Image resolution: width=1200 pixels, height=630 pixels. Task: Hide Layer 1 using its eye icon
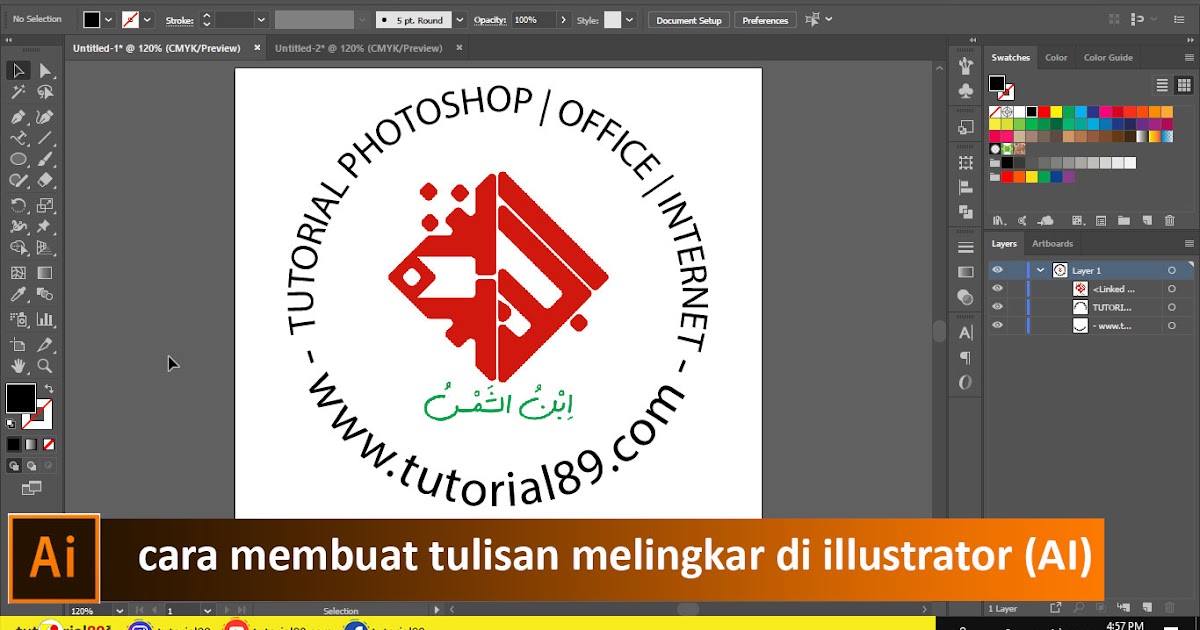997,270
